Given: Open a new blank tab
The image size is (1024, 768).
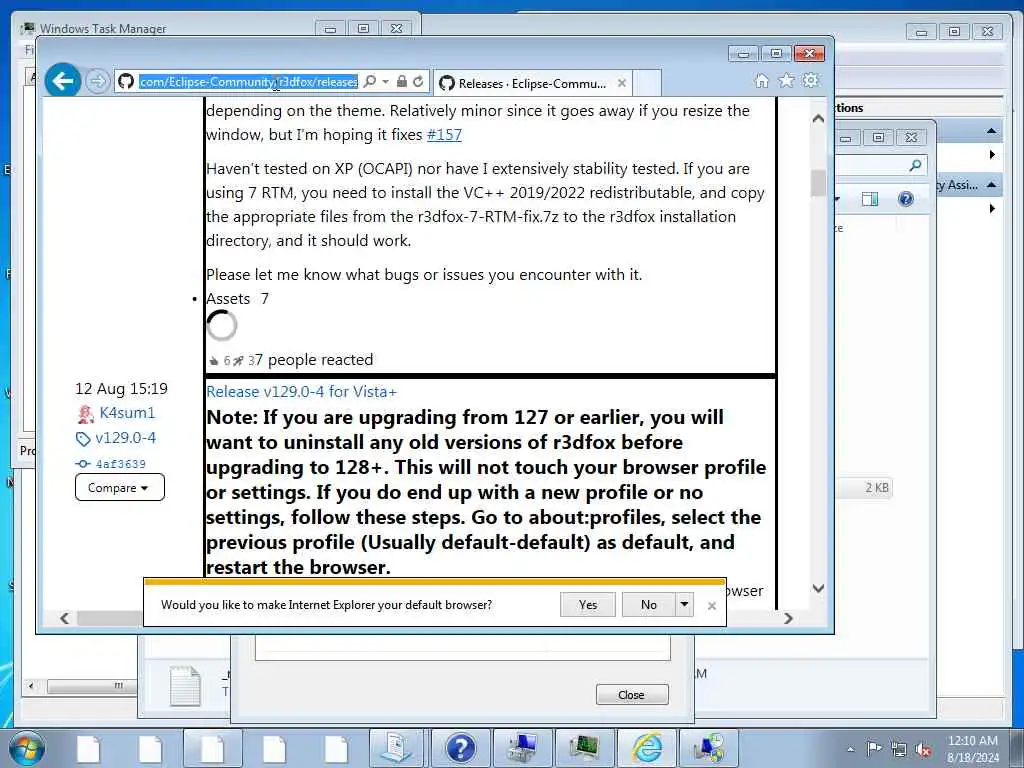Looking at the screenshot, I should pos(647,84).
